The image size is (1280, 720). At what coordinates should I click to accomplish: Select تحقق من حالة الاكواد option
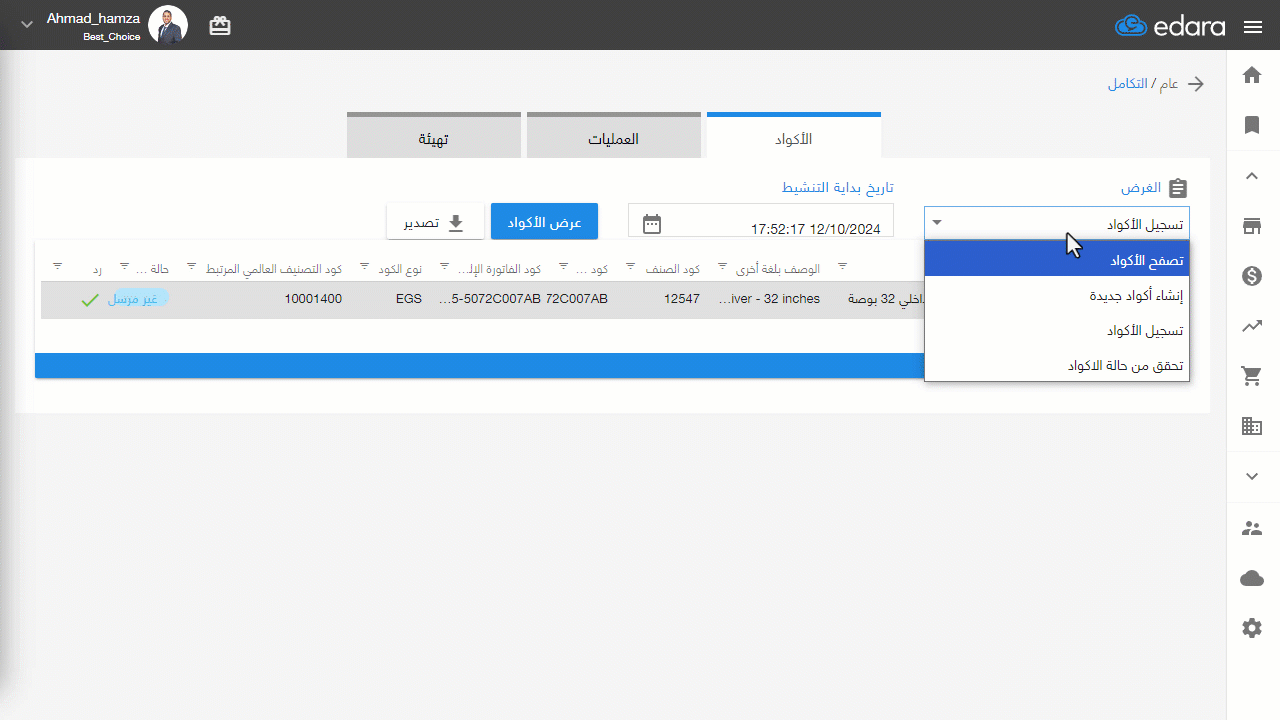[x=1057, y=365]
